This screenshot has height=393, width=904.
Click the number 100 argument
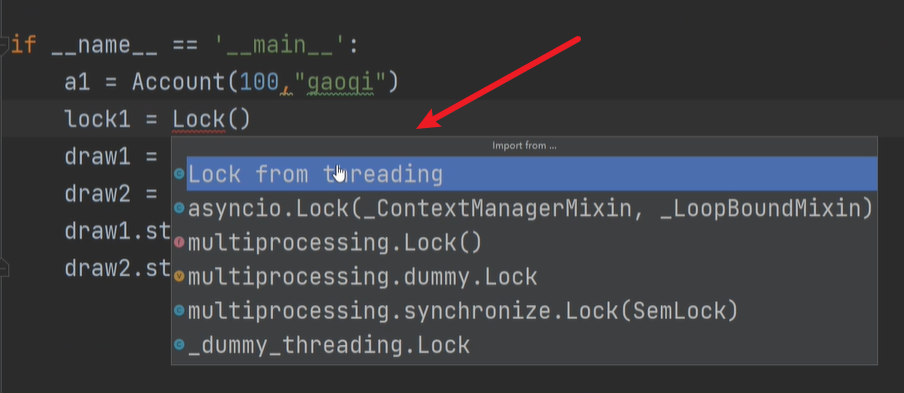(x=259, y=82)
